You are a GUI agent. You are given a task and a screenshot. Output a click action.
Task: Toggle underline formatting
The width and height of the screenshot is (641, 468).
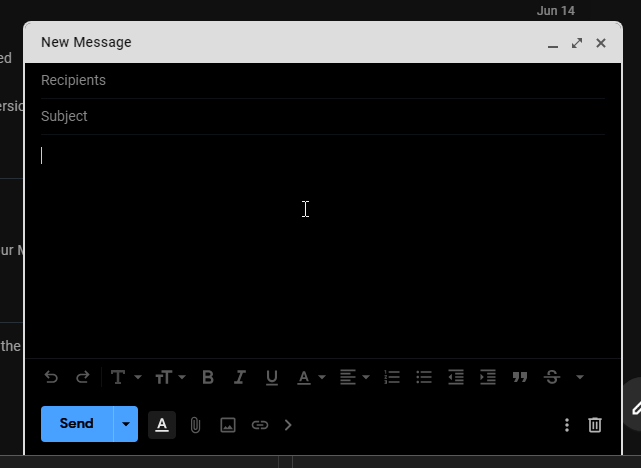pyautogui.click(x=272, y=377)
